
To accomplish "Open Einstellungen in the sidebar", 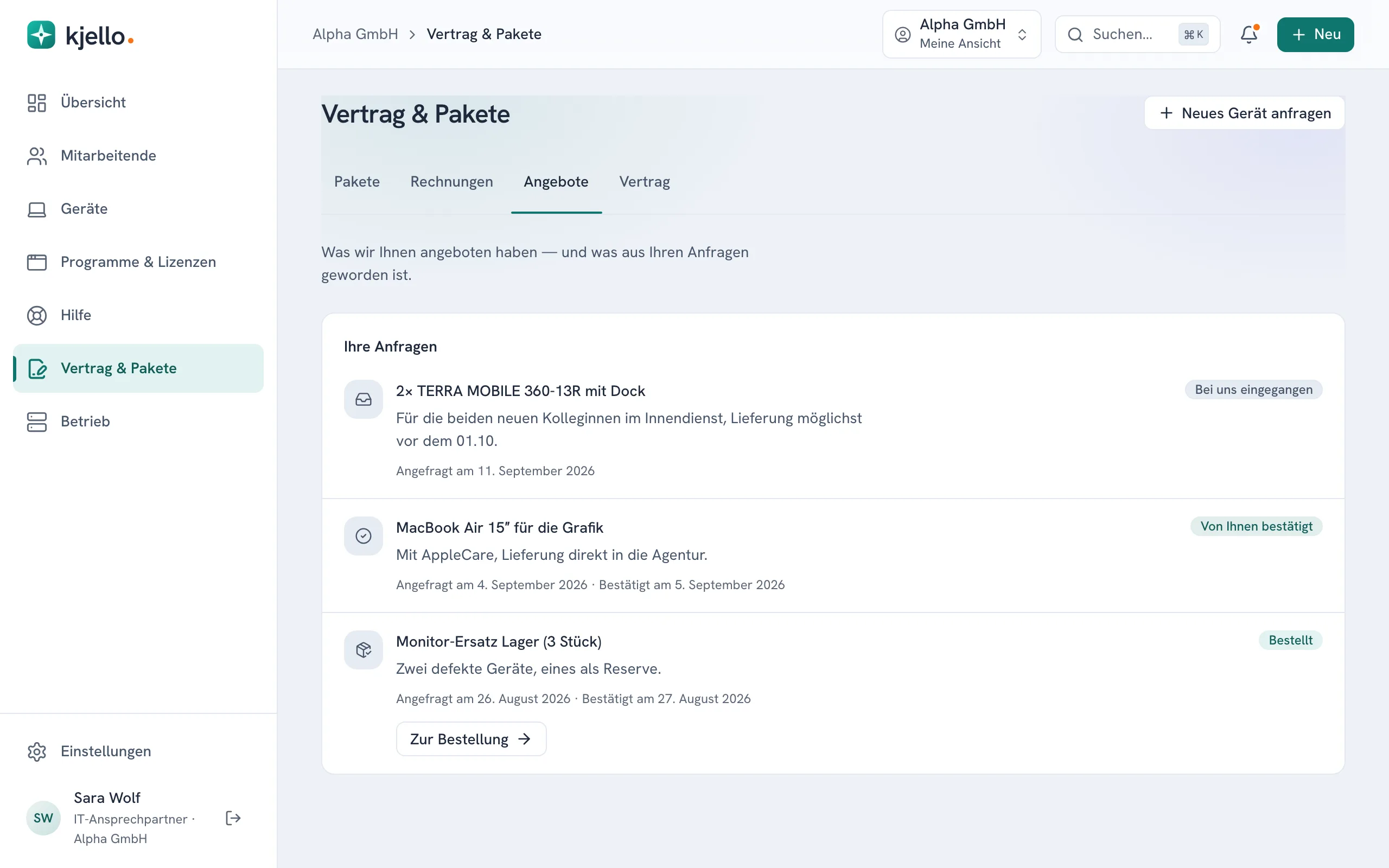I will [138, 752].
